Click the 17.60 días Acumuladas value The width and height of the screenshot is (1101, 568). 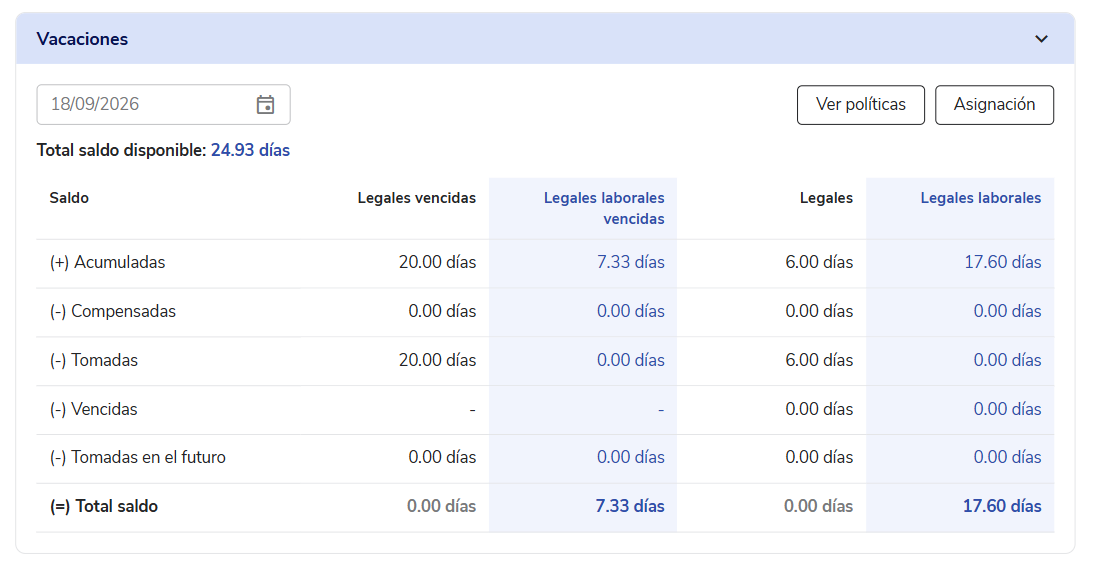pyautogui.click(x=1003, y=262)
